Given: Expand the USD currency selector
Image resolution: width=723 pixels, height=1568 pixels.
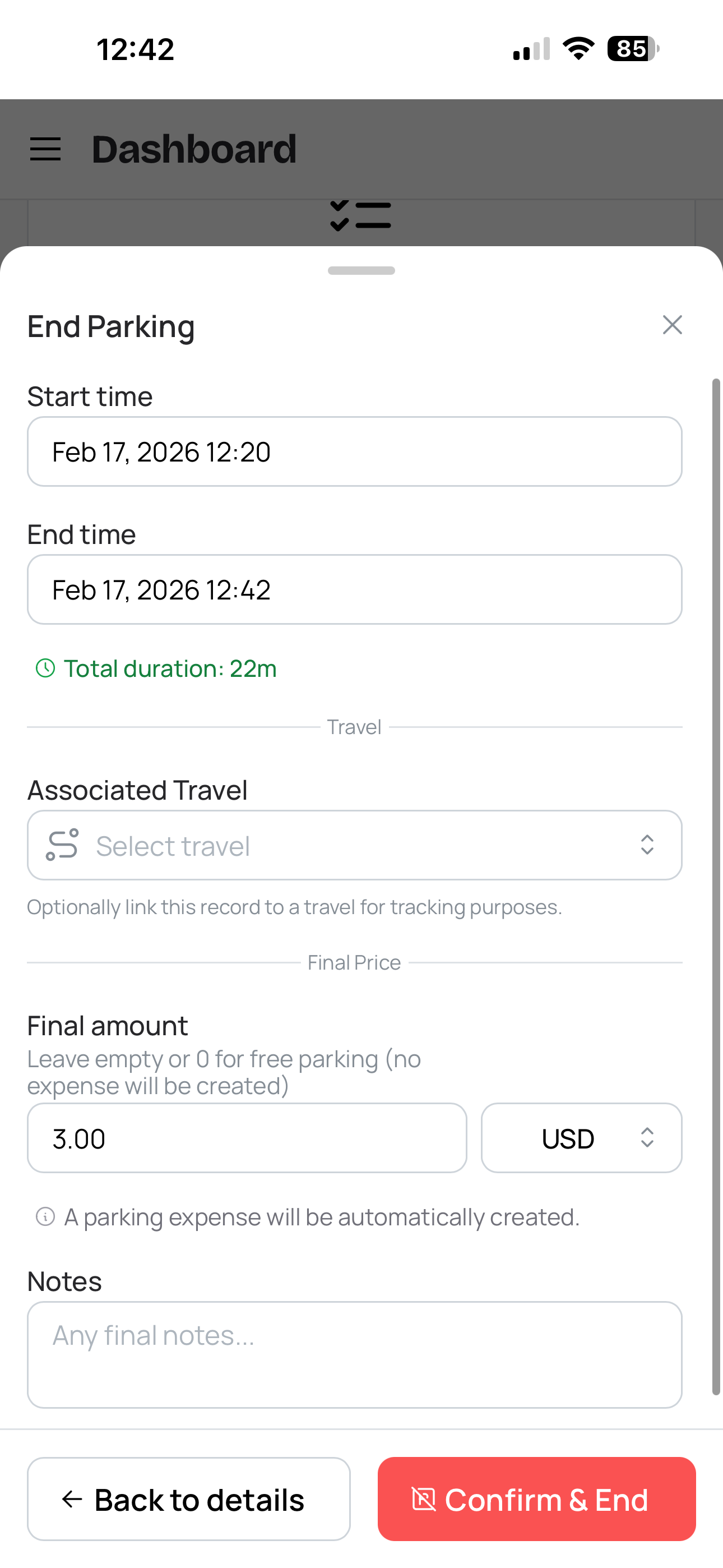Looking at the screenshot, I should coord(581,1138).
